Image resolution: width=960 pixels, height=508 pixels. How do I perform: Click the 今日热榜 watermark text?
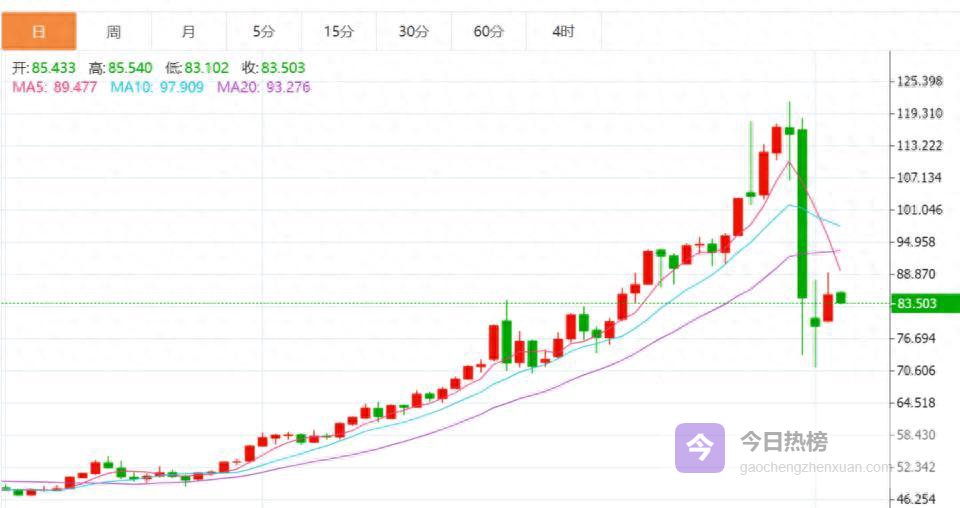point(783,441)
